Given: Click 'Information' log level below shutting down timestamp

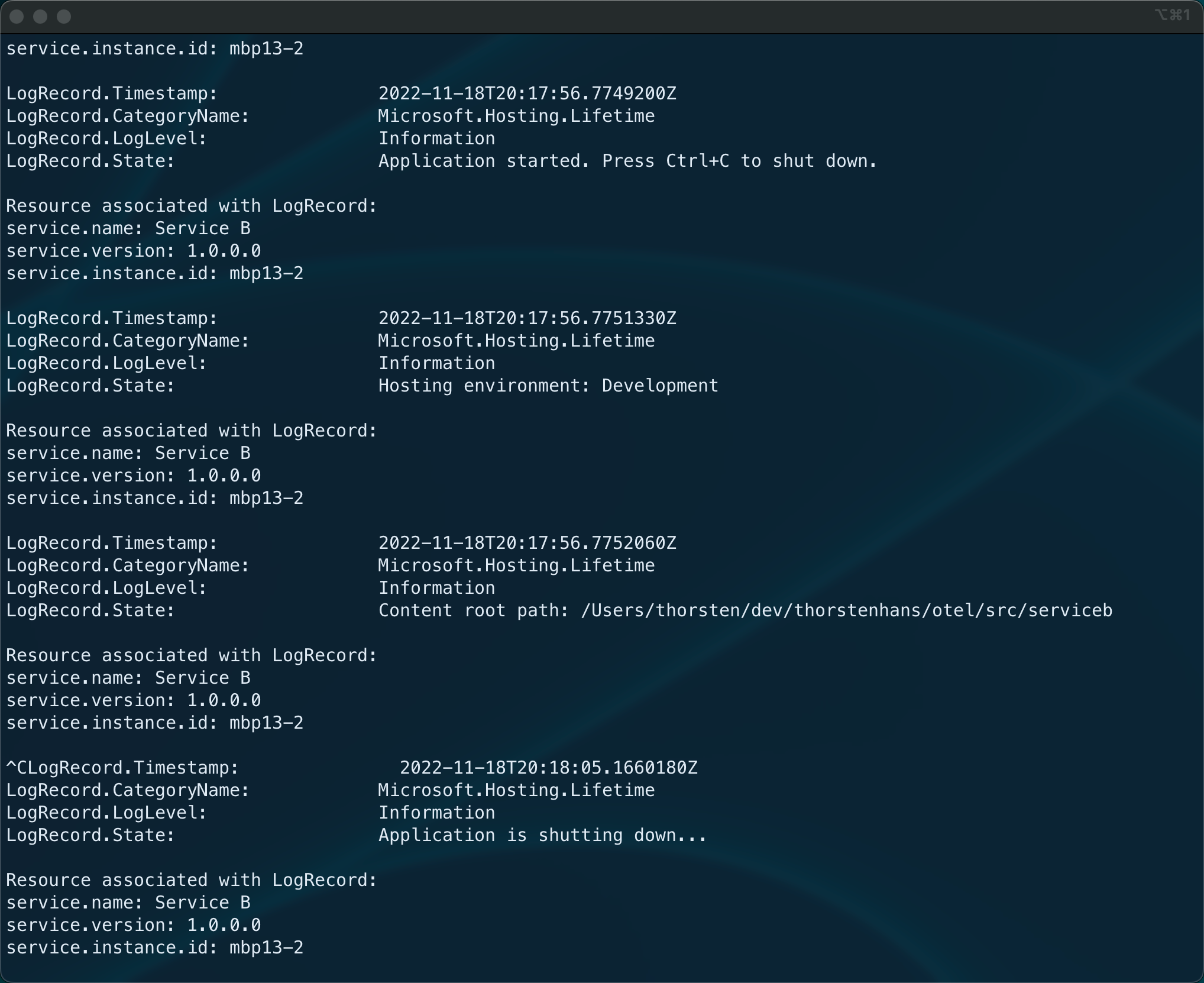Looking at the screenshot, I should click(436, 813).
